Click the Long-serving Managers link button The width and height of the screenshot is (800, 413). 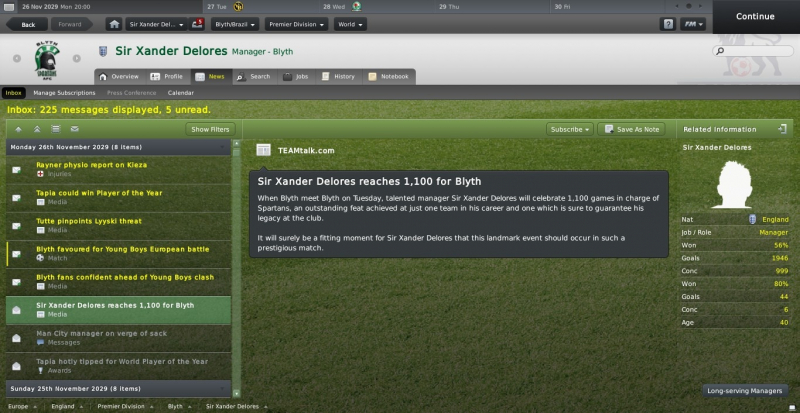(x=745, y=391)
